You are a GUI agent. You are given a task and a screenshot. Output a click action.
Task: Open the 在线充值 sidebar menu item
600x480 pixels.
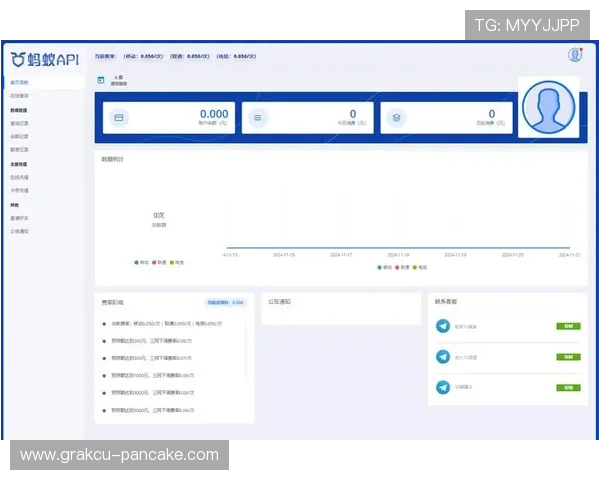[x=20, y=177]
